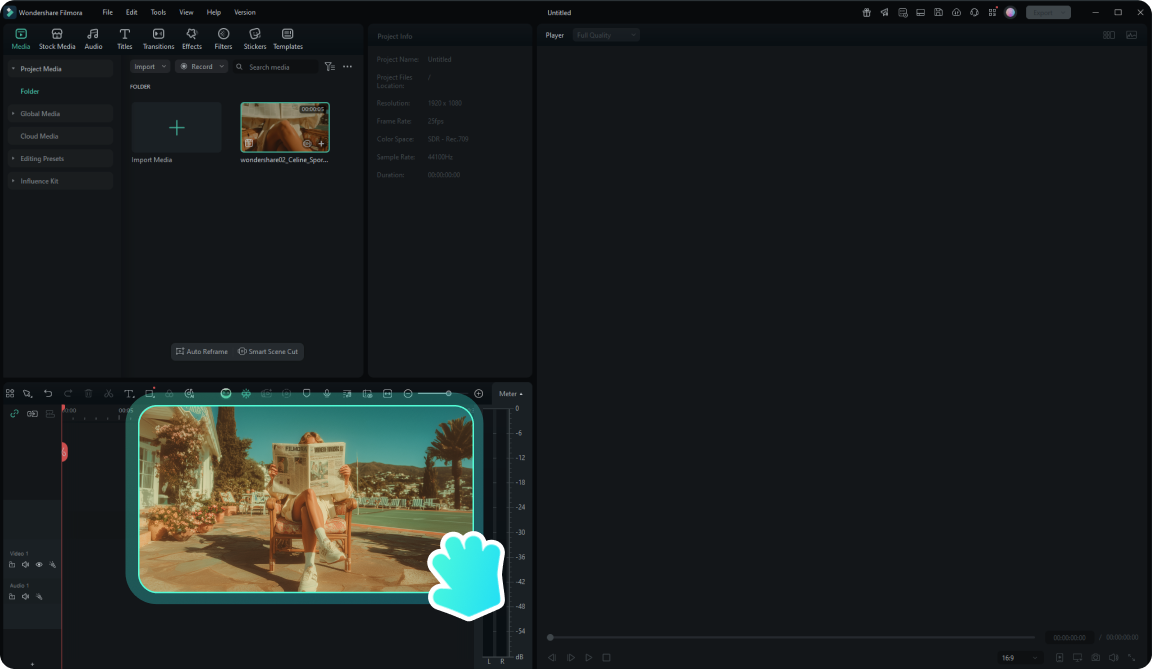Open the Player quality dropdown
Screen dimensions: 1152x669
(606, 35)
